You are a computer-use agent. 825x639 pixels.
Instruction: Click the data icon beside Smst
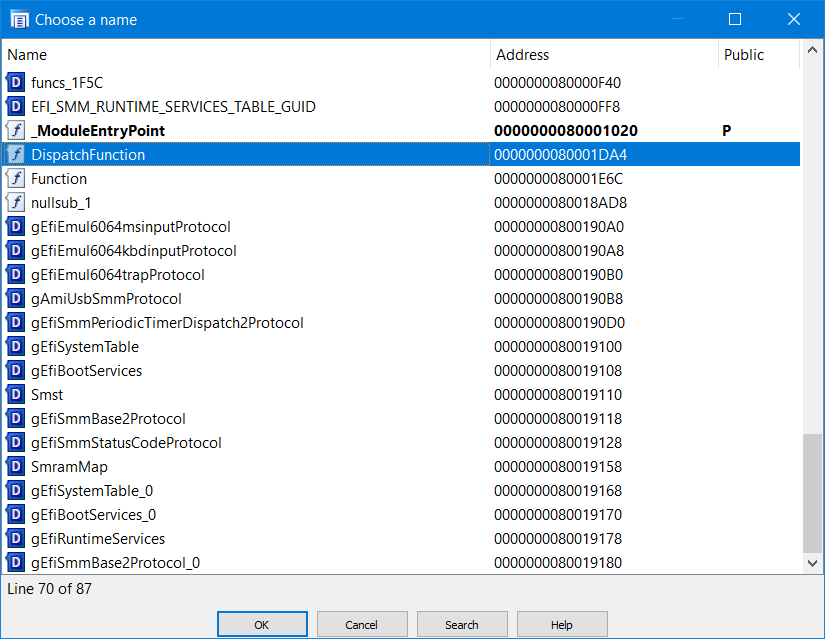pyautogui.click(x=16, y=394)
